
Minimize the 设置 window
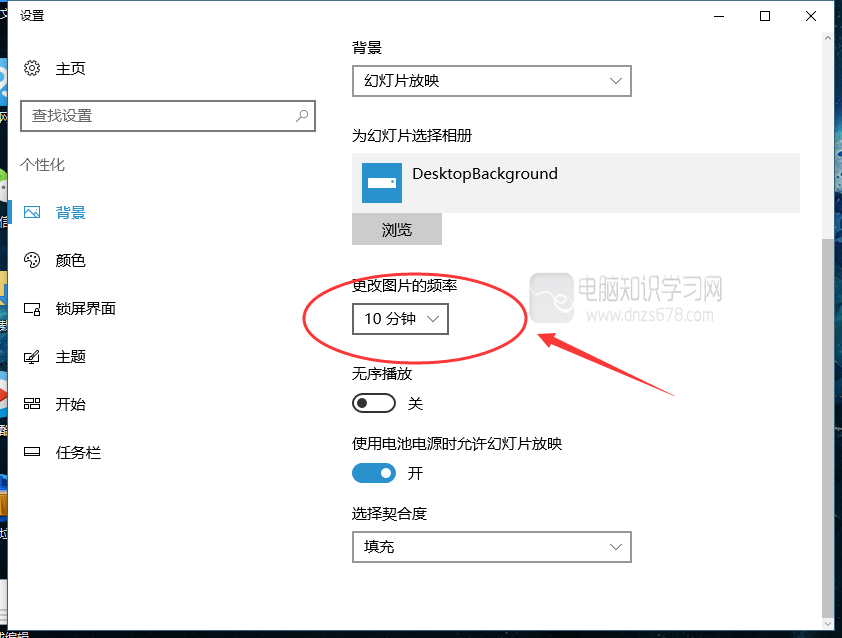tap(719, 16)
